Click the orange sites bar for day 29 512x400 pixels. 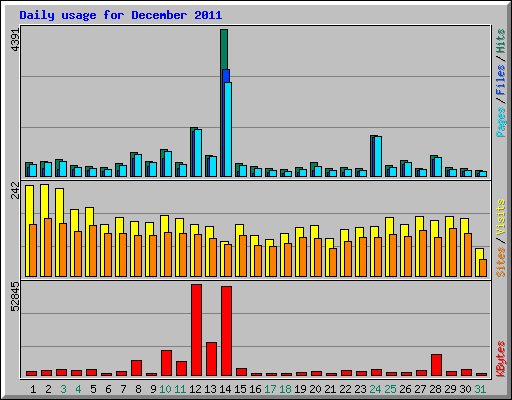[x=453, y=252]
